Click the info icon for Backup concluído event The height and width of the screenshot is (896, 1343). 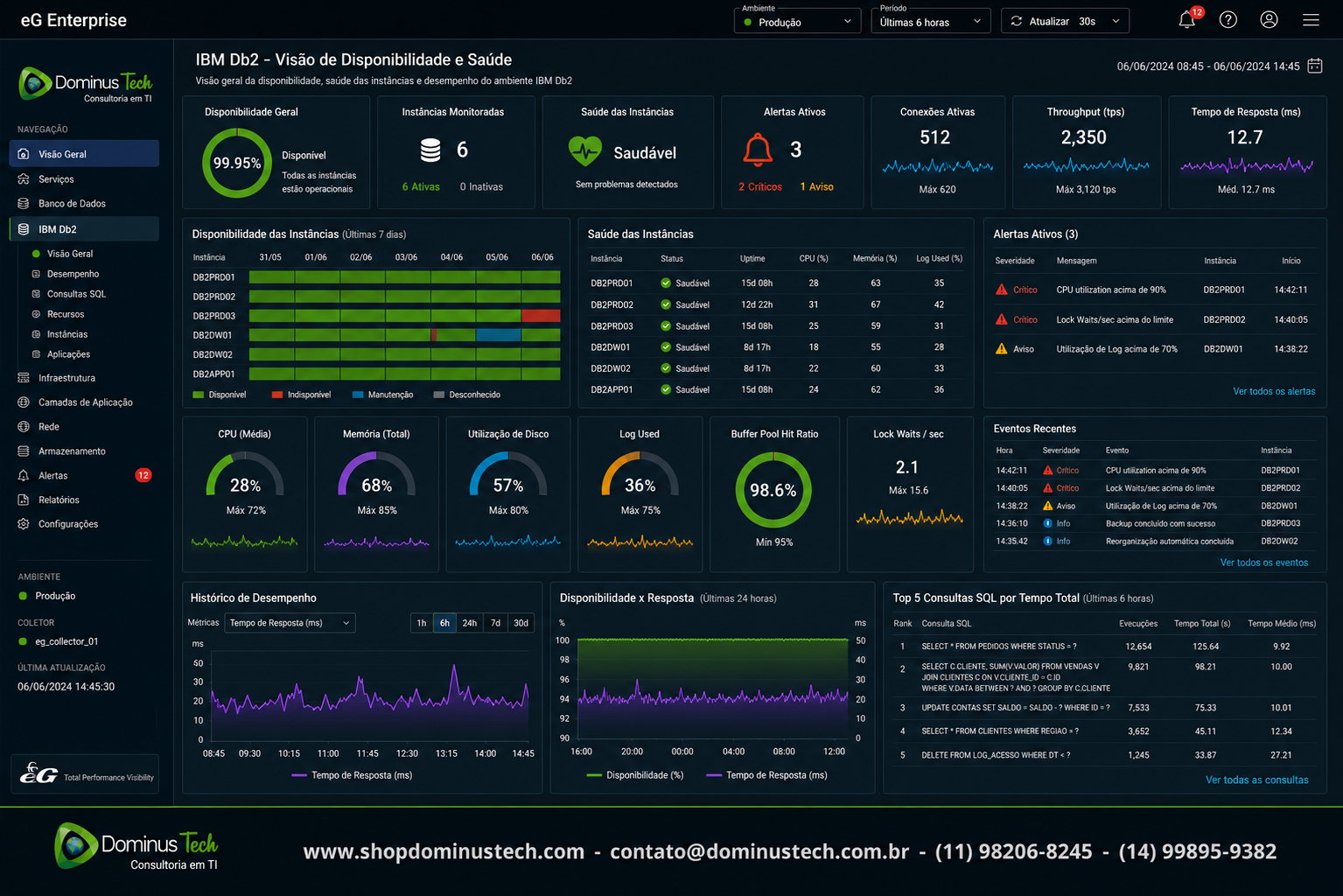click(1047, 523)
